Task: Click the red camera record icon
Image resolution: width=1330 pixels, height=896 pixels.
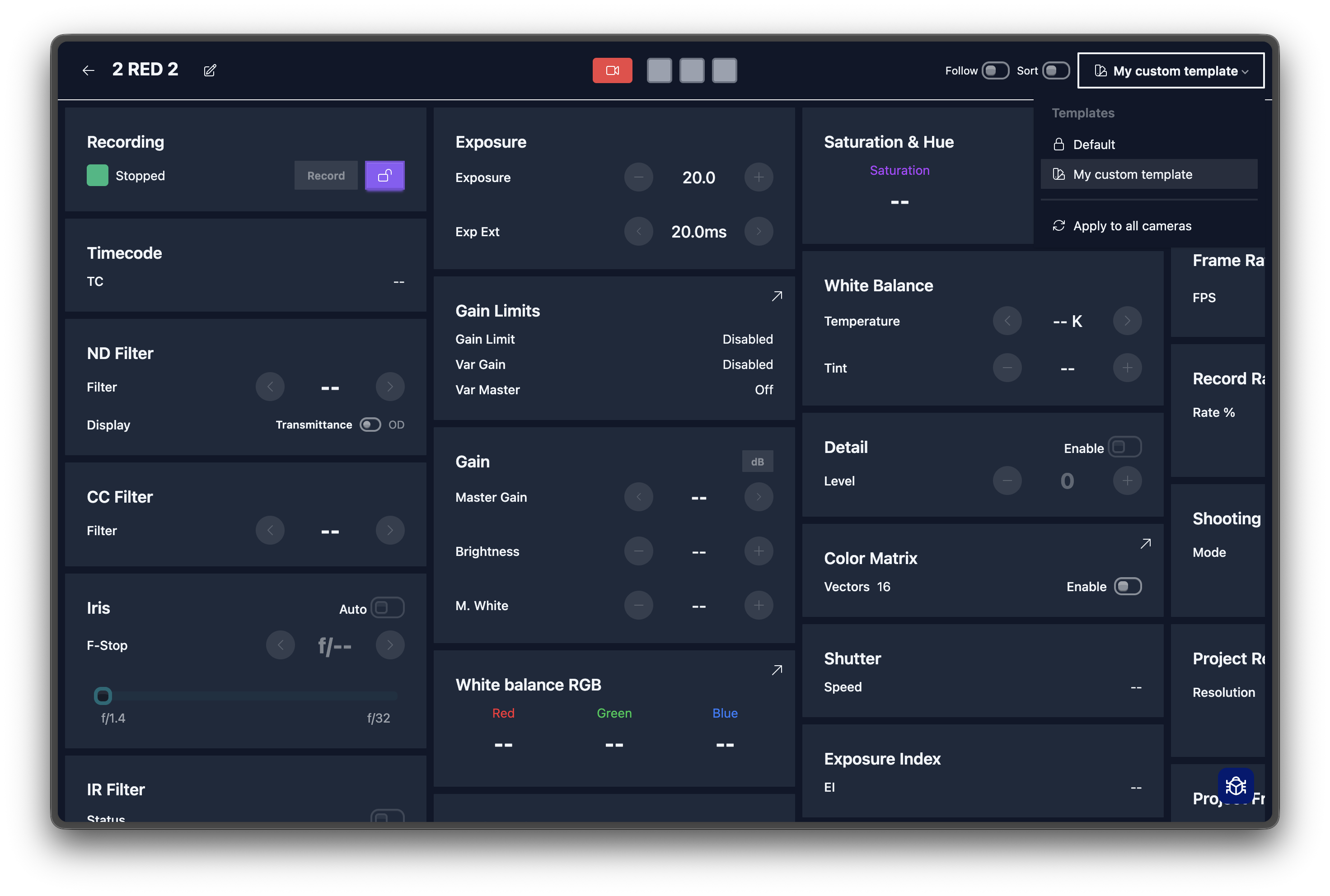Action: [x=612, y=70]
